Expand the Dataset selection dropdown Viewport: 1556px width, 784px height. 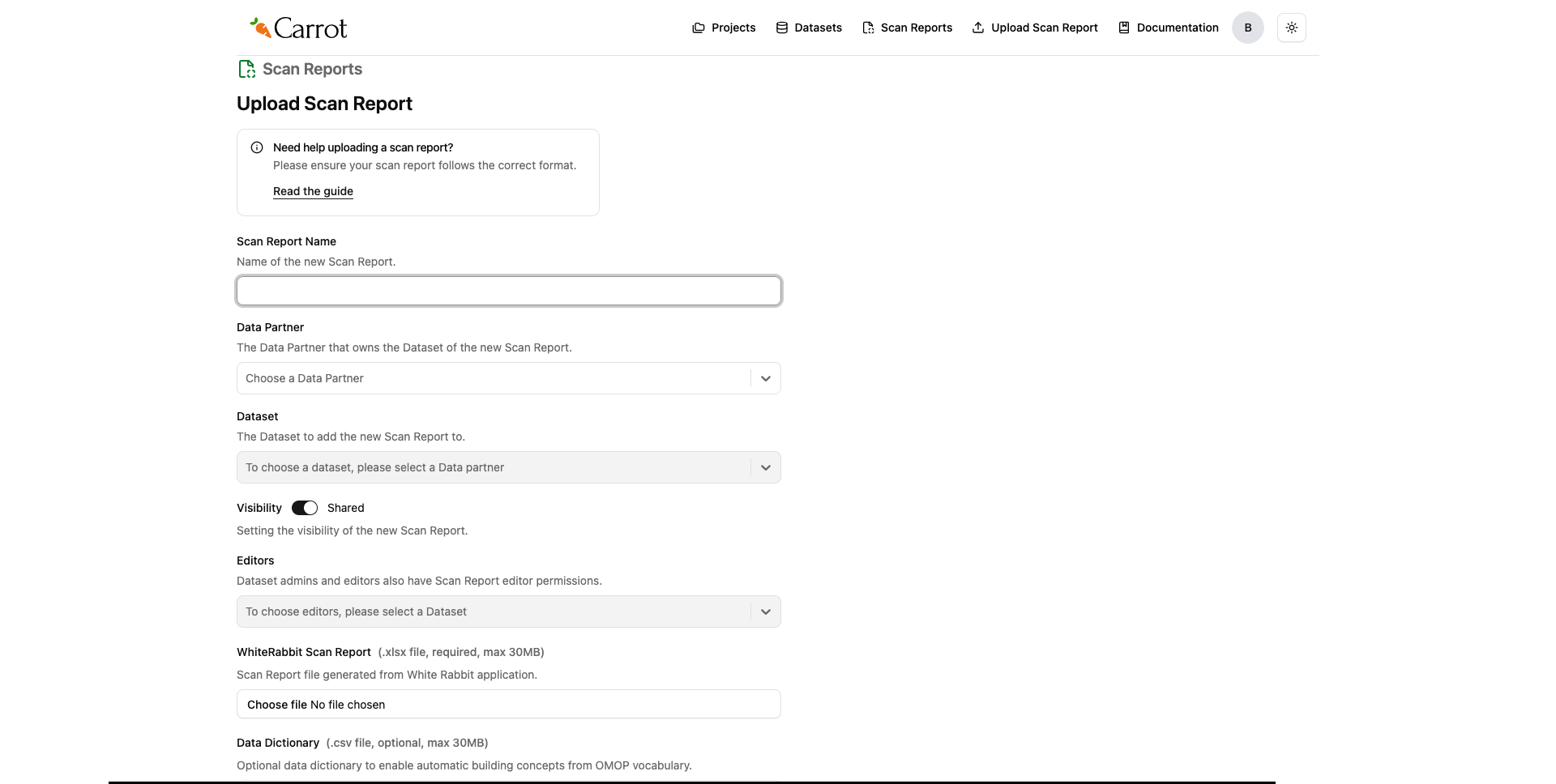[508, 467]
